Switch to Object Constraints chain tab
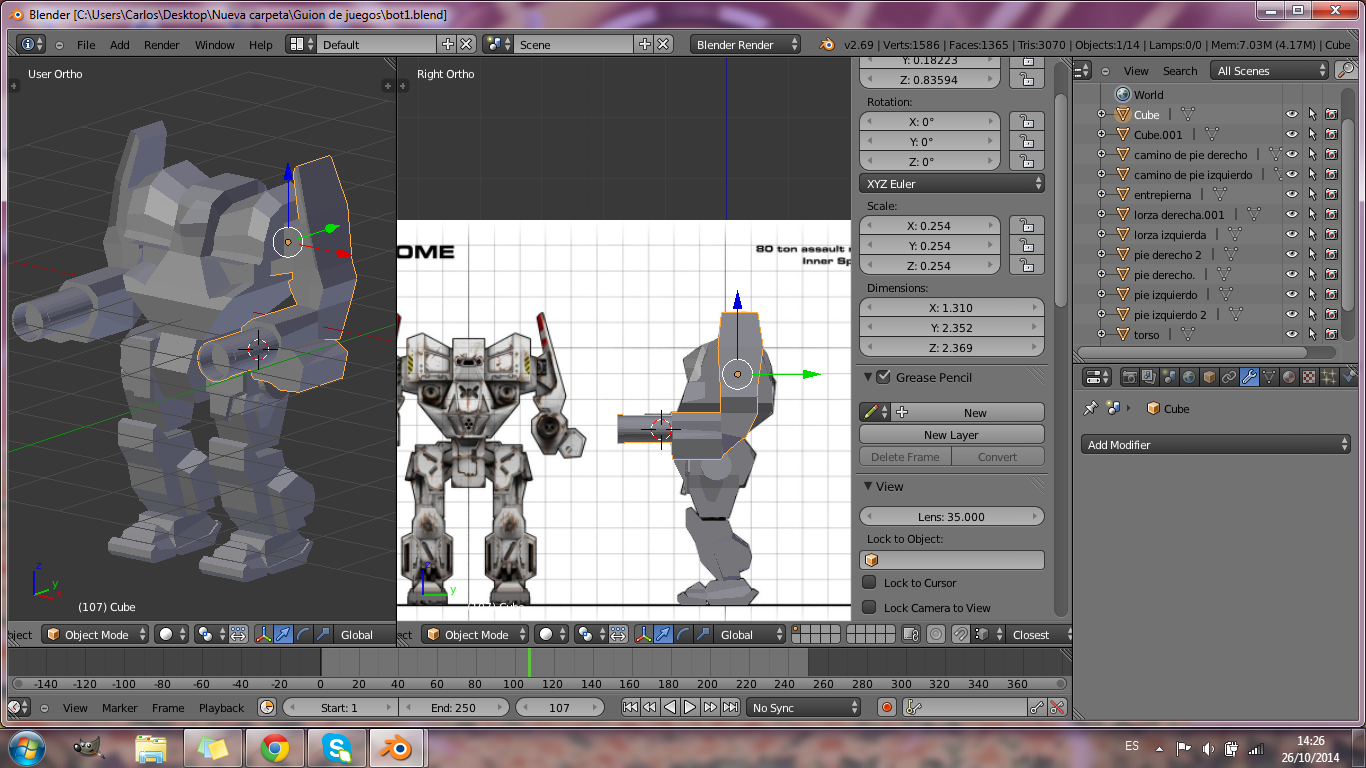This screenshot has height=768, width=1366. pyautogui.click(x=1229, y=378)
